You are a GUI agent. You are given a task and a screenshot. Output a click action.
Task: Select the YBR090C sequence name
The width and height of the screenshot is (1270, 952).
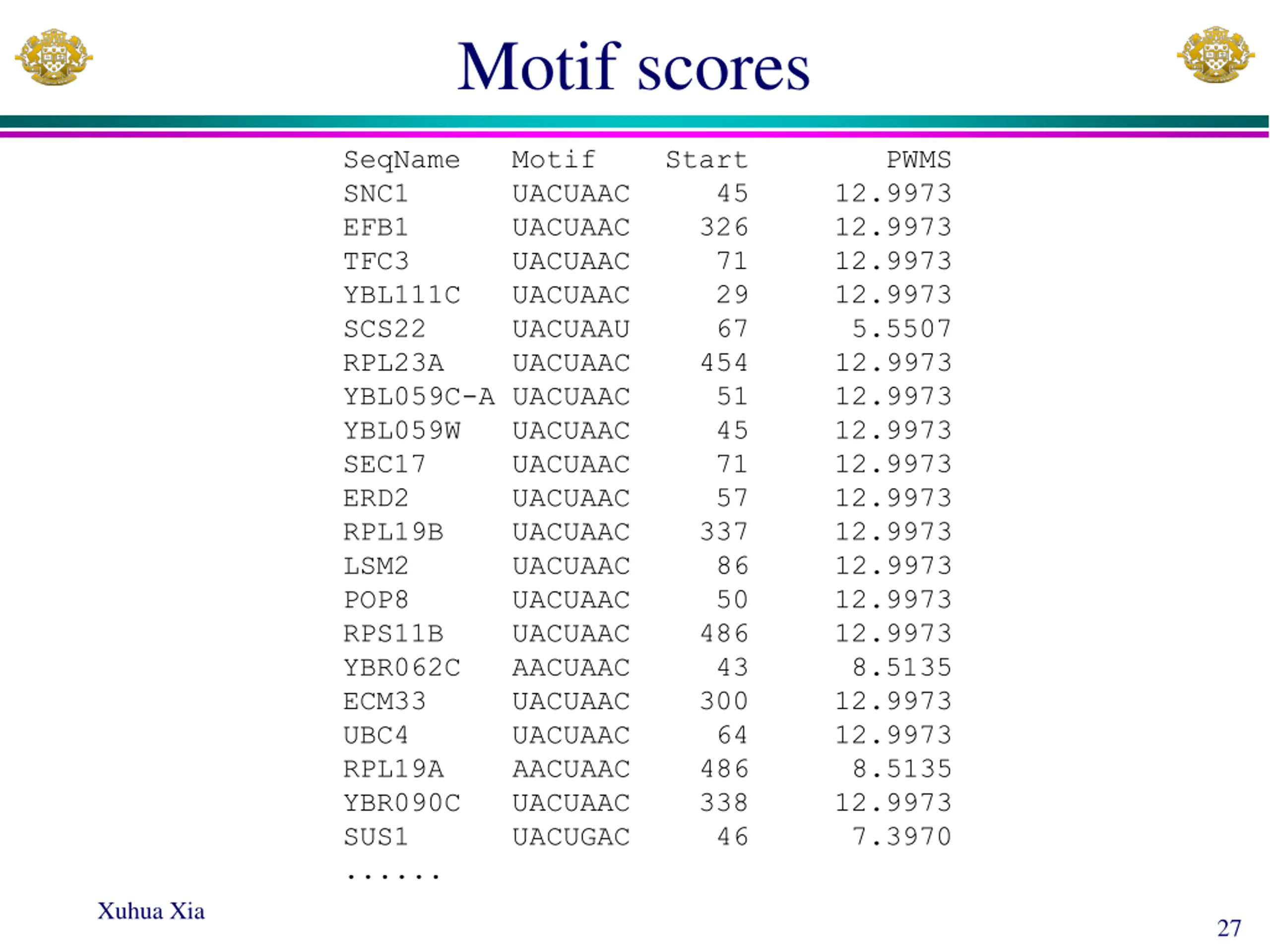[x=402, y=803]
